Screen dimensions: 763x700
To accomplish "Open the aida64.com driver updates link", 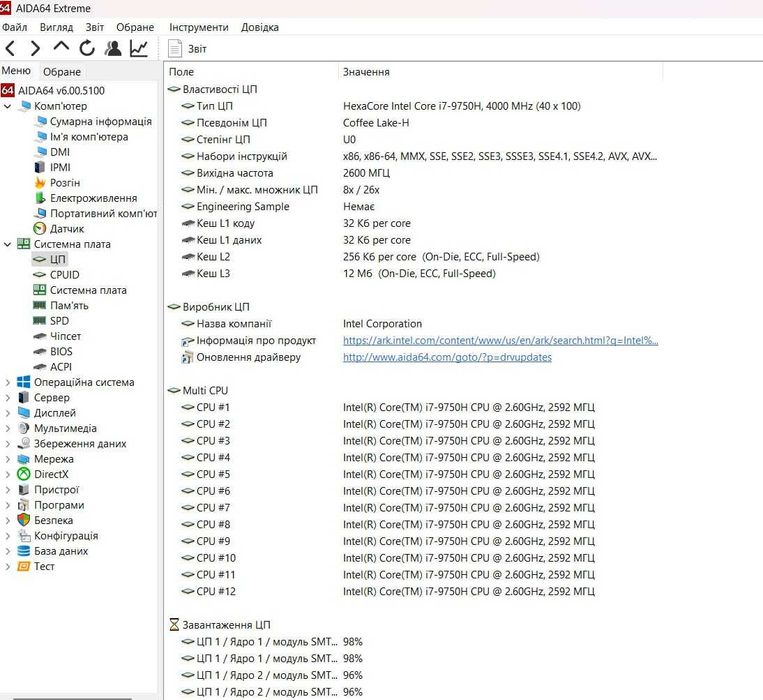I will [x=447, y=358].
